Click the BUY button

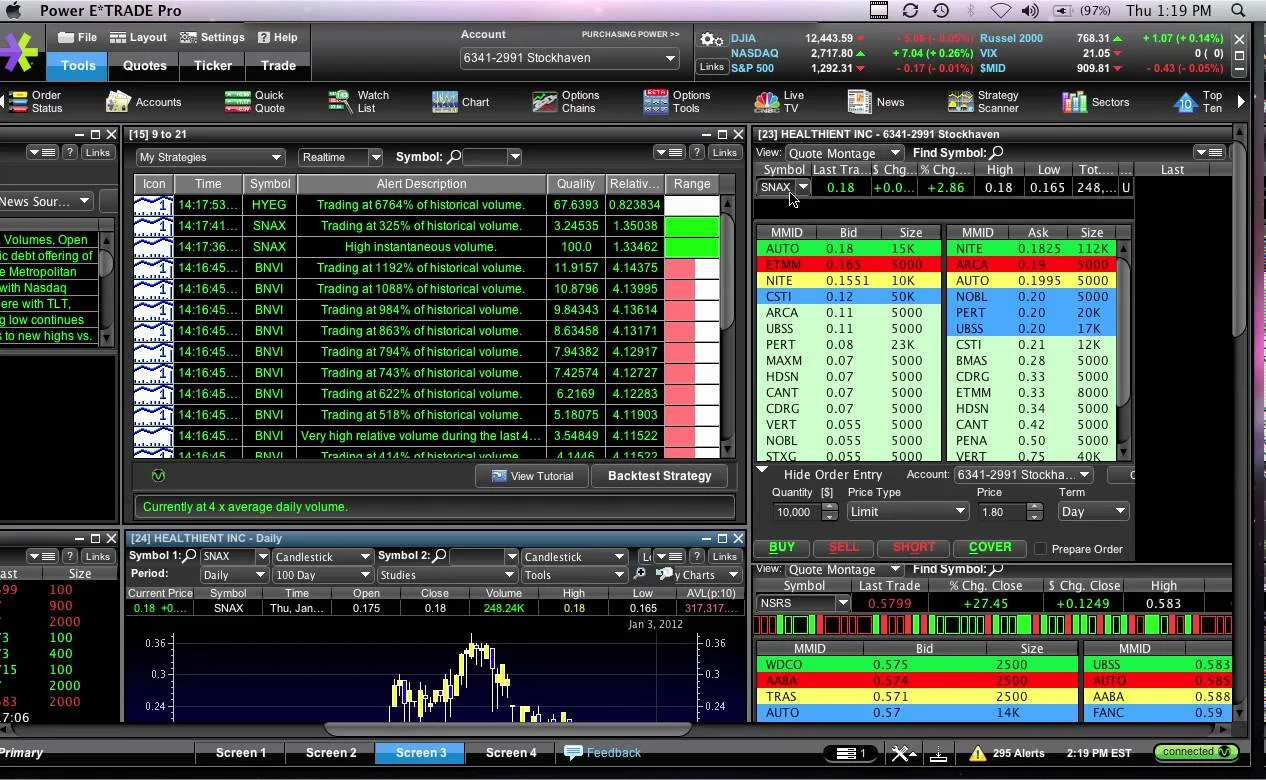coord(783,548)
